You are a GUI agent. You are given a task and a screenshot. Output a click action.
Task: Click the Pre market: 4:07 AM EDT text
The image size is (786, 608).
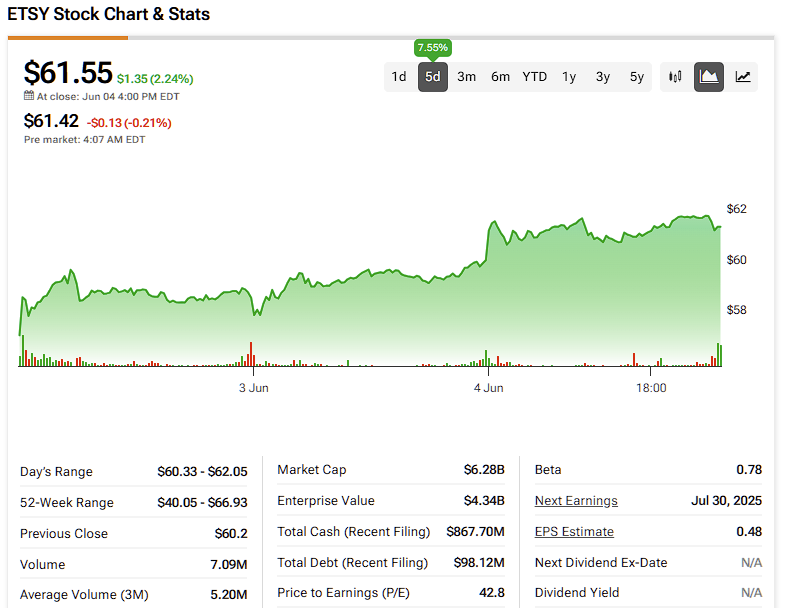pyautogui.click(x=85, y=140)
